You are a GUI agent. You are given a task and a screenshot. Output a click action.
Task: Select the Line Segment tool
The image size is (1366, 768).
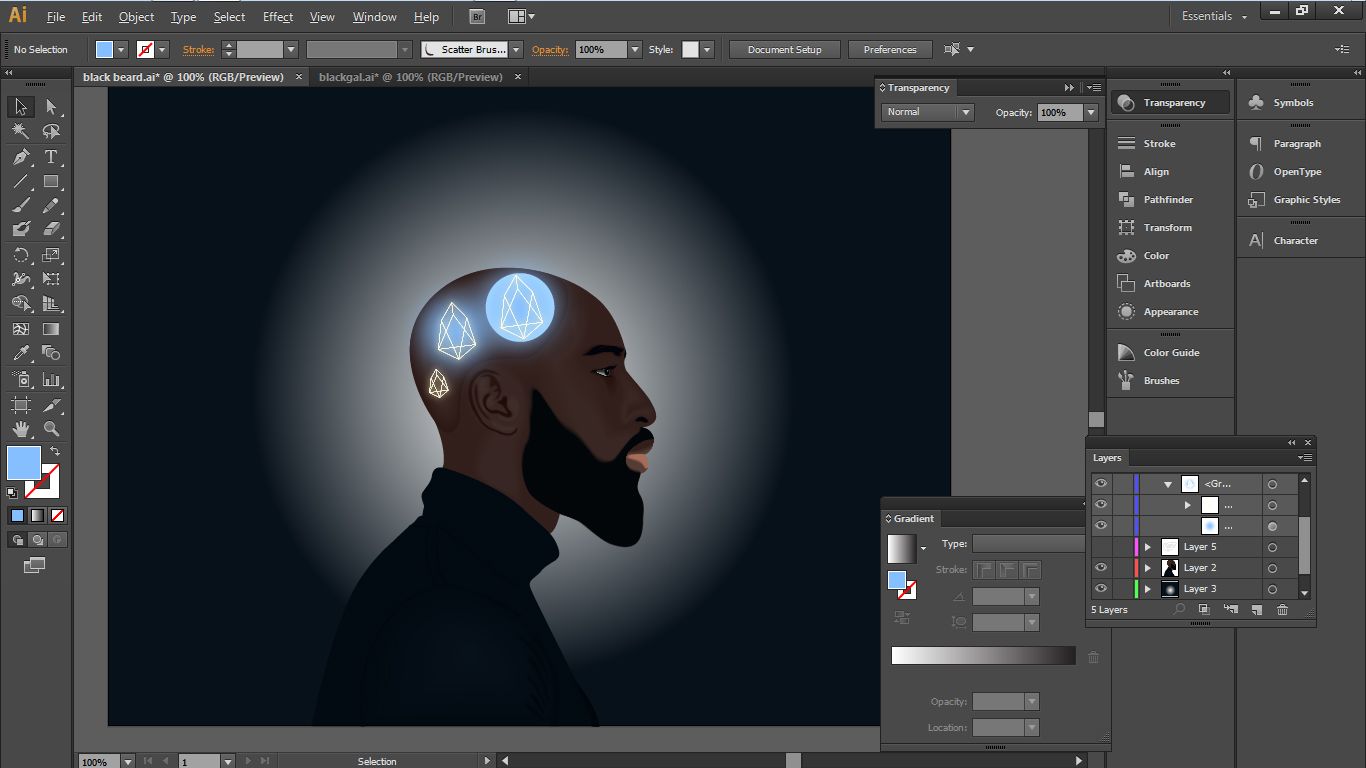21,181
